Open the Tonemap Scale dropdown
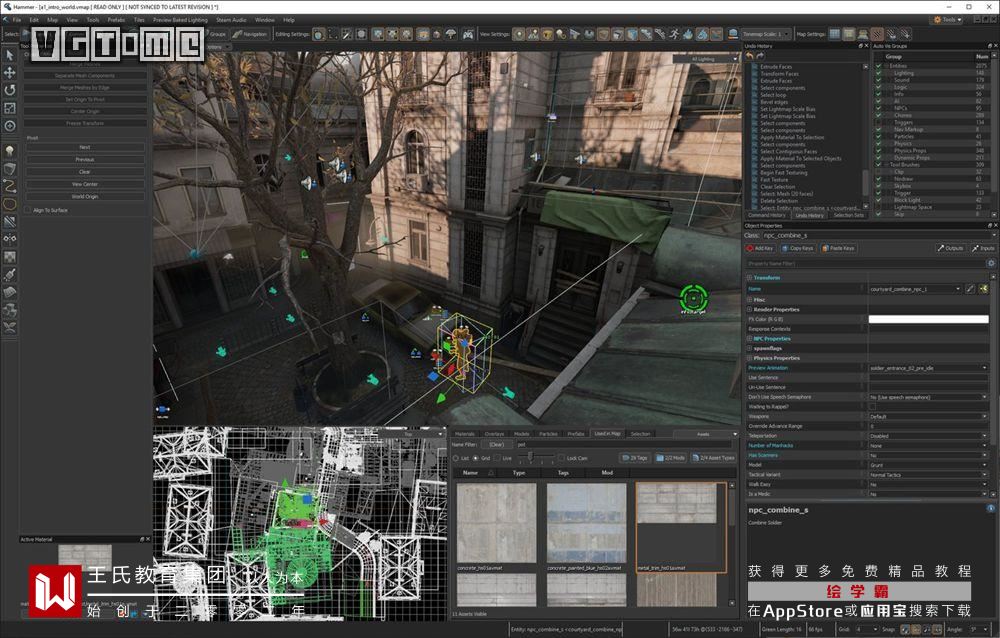 [766, 34]
